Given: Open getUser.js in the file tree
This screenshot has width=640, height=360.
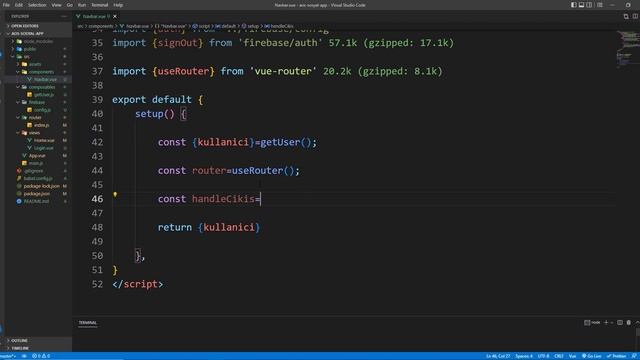Looking at the screenshot, I should click(38, 95).
